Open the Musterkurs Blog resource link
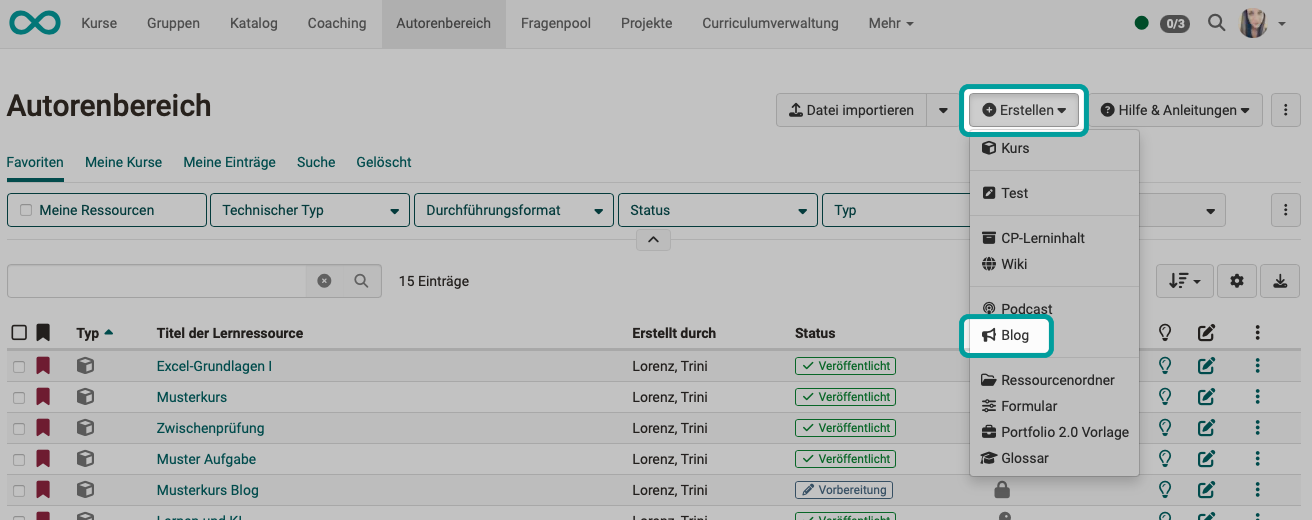The height and width of the screenshot is (520, 1312). pos(207,490)
